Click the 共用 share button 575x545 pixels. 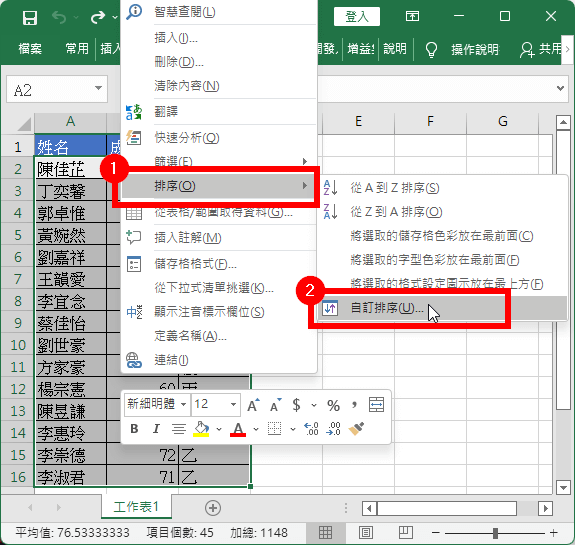pyautogui.click(x=541, y=49)
